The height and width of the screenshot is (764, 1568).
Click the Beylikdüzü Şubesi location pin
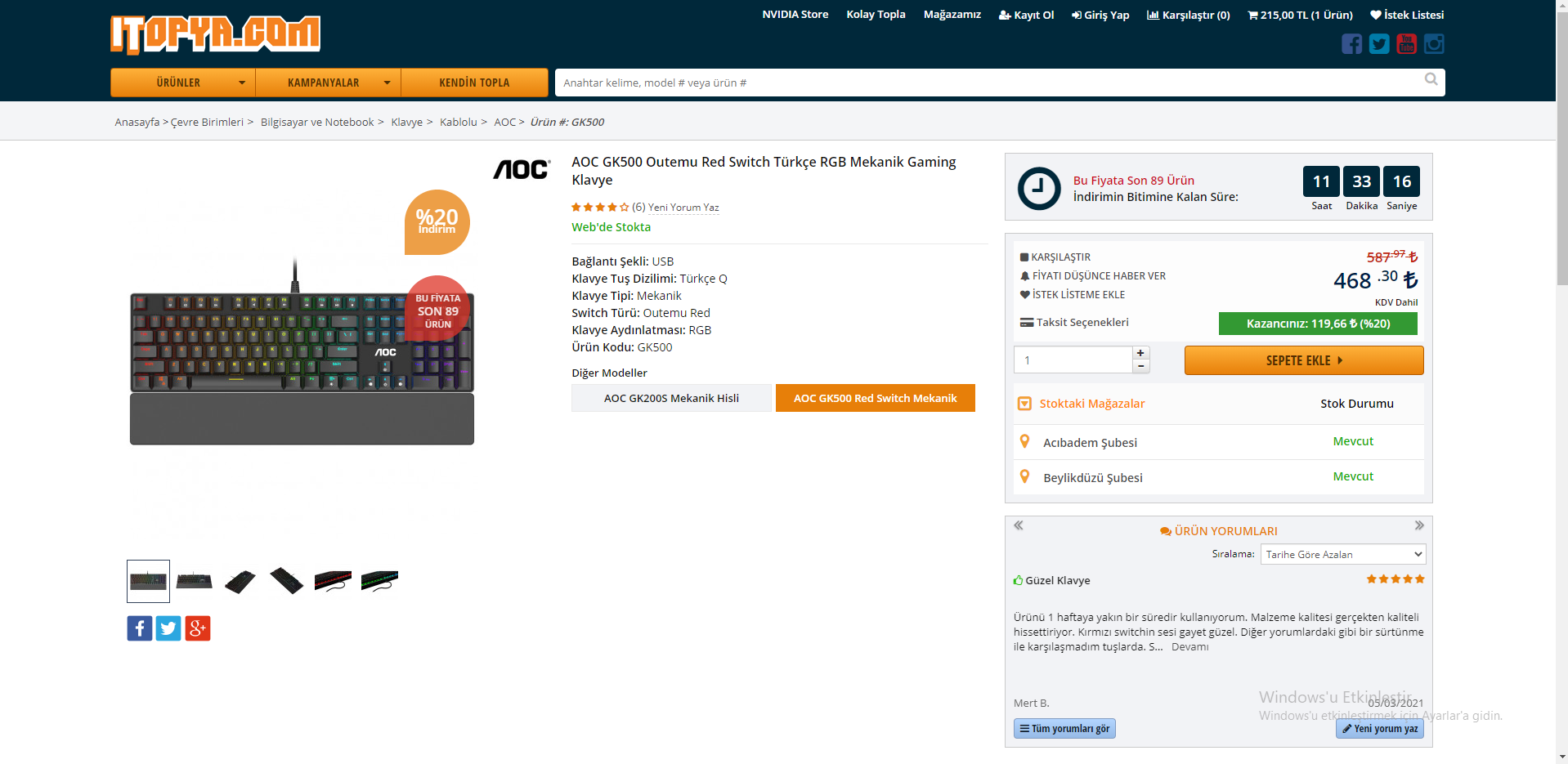[1024, 476]
